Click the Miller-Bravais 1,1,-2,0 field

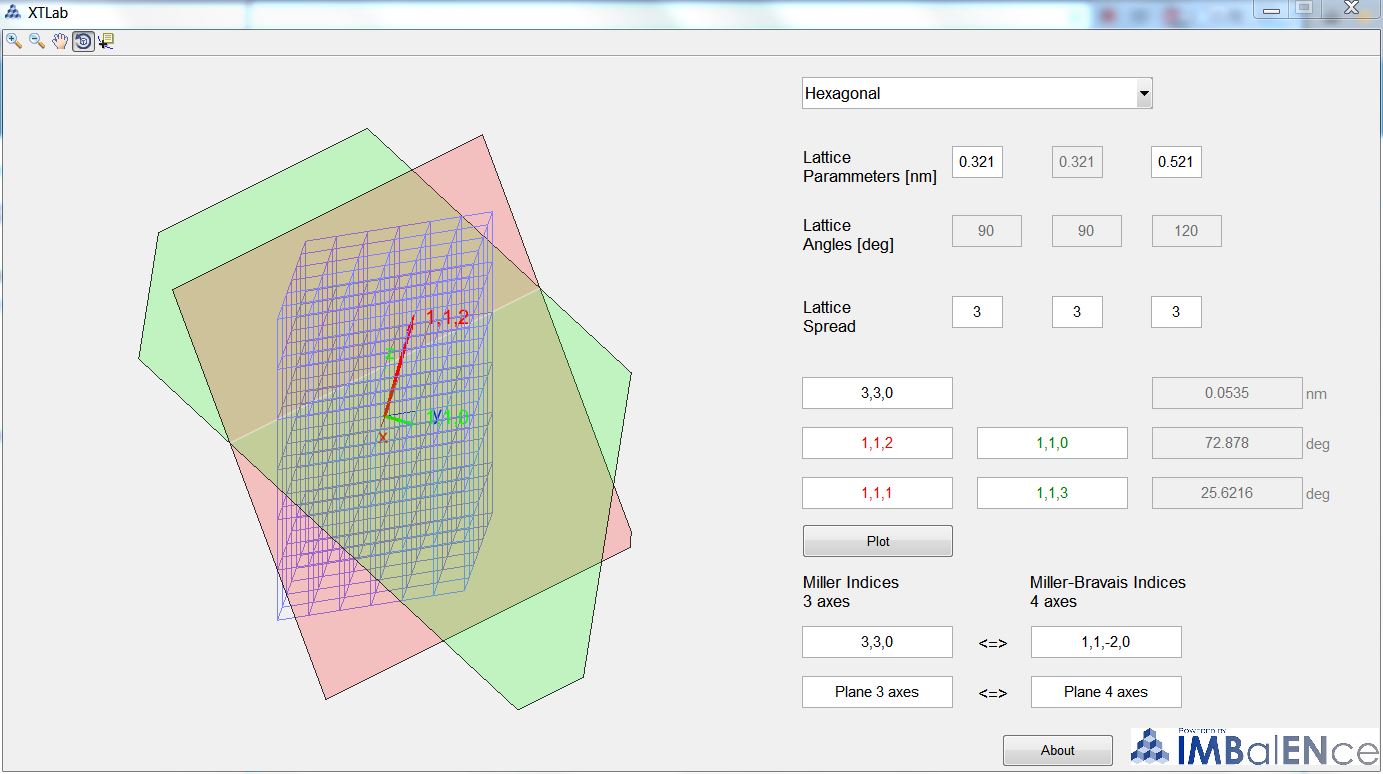pos(1105,642)
